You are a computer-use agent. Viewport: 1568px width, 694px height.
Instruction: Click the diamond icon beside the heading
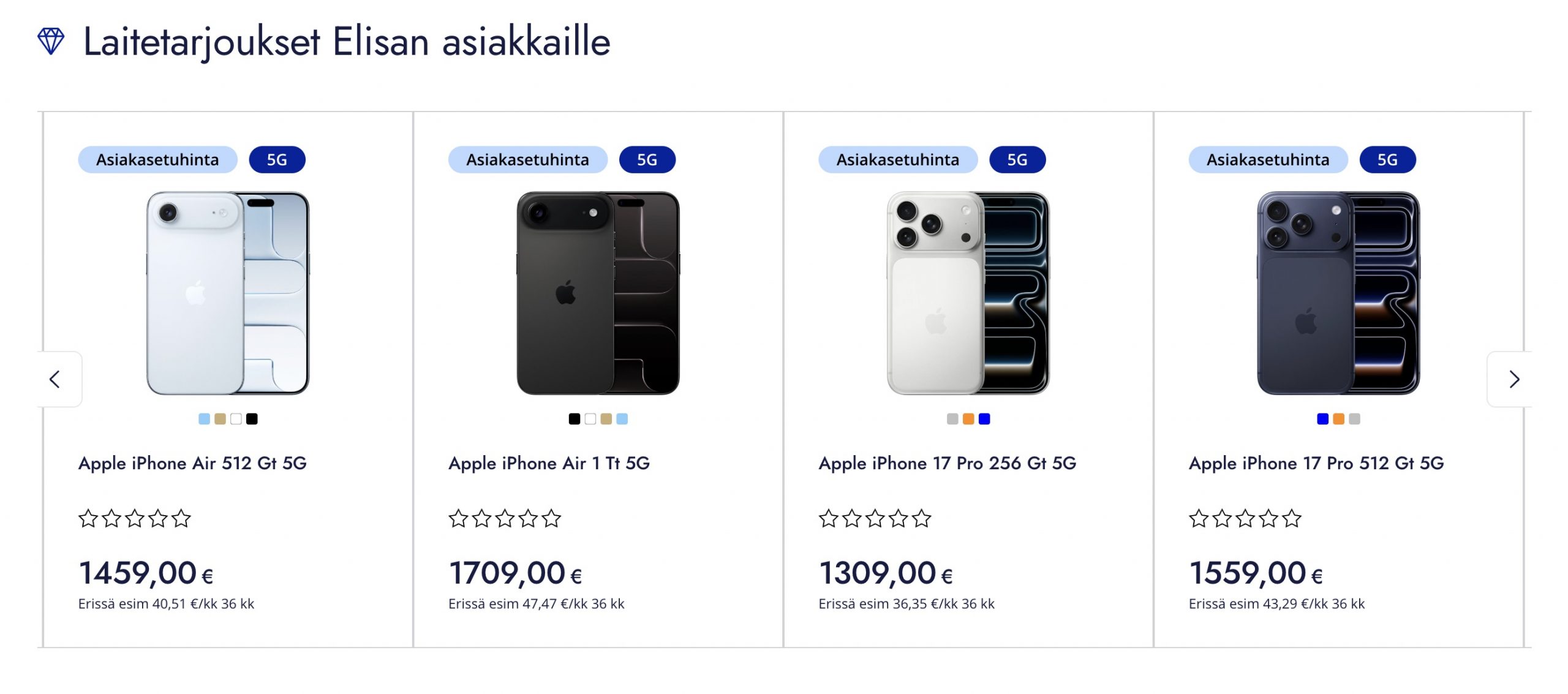pyautogui.click(x=51, y=42)
